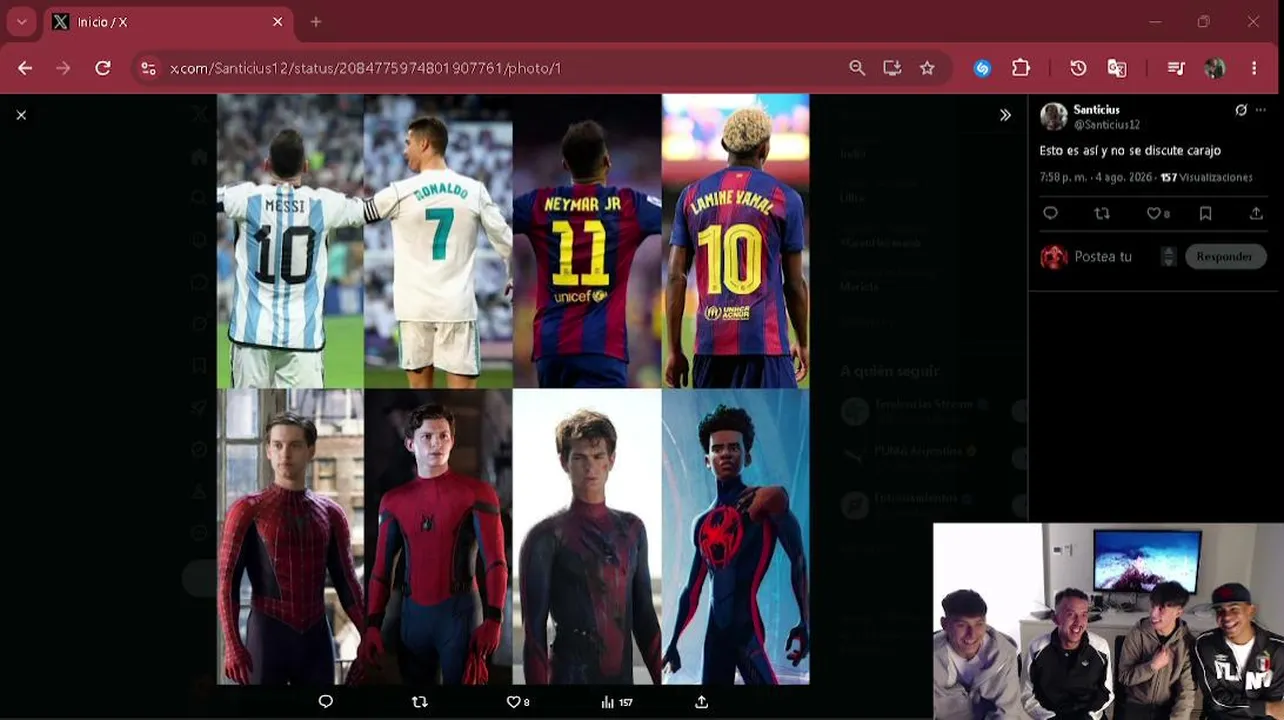Open the browser history clock icon
This screenshot has width=1284, height=720.
1078,68
